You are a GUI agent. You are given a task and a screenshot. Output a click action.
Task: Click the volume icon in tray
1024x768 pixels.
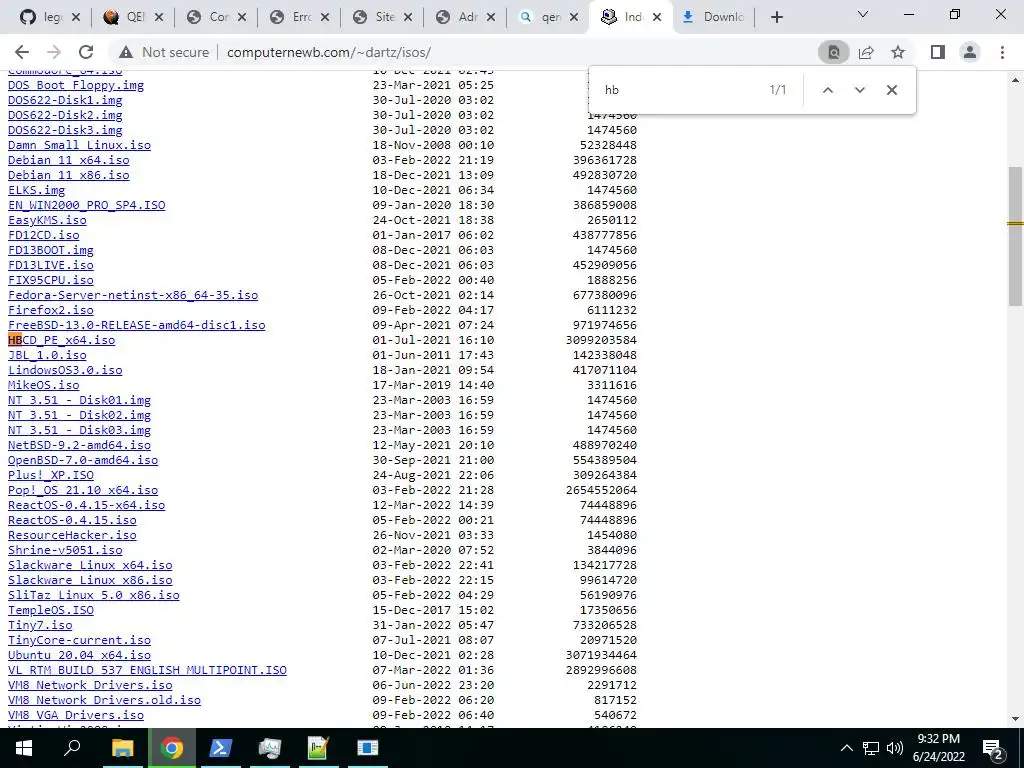[895, 748]
